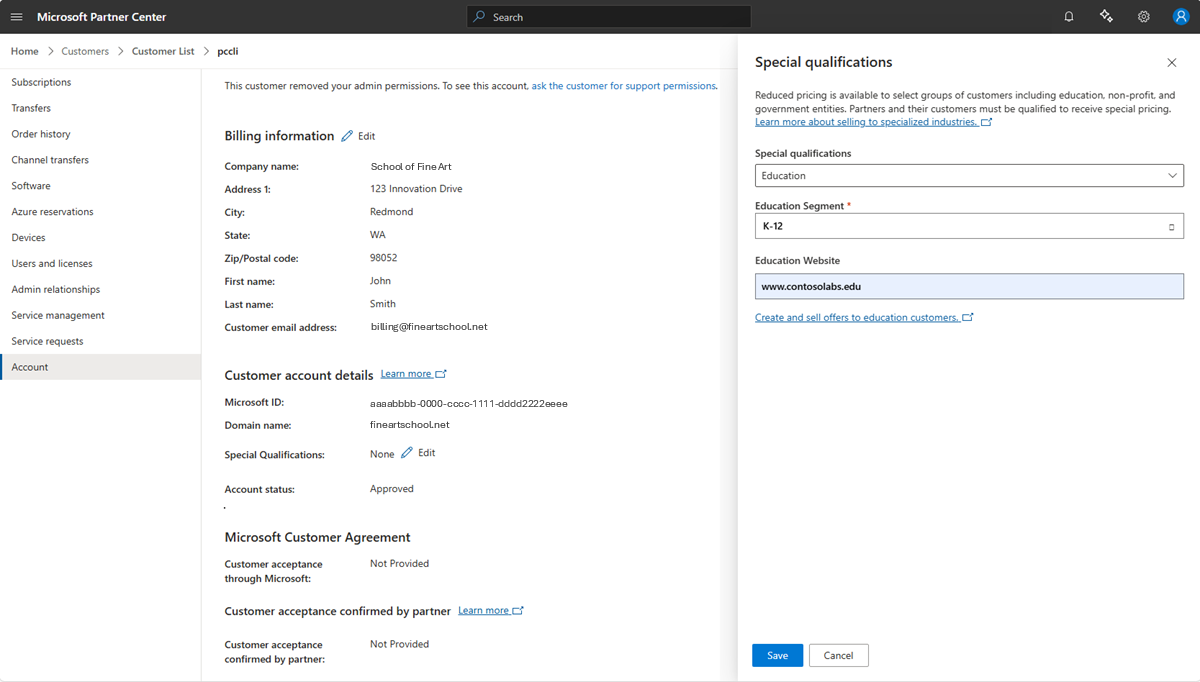Save the special qualifications
The width and height of the screenshot is (1200, 682).
[x=777, y=656]
